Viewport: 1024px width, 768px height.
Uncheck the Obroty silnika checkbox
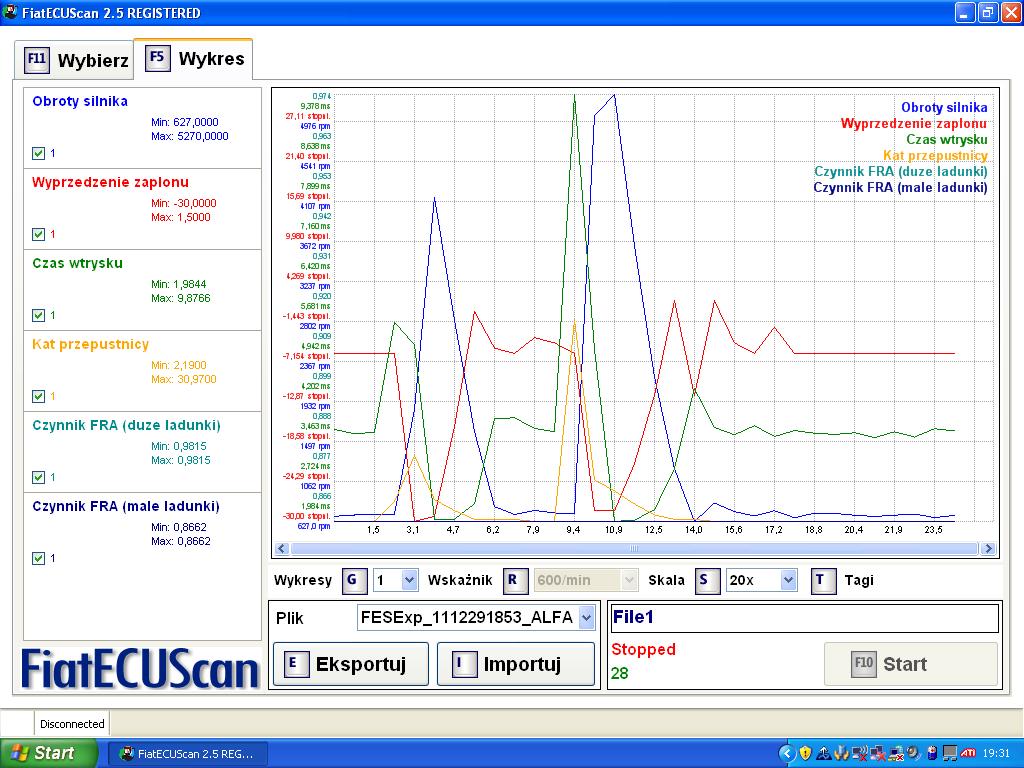click(38, 153)
